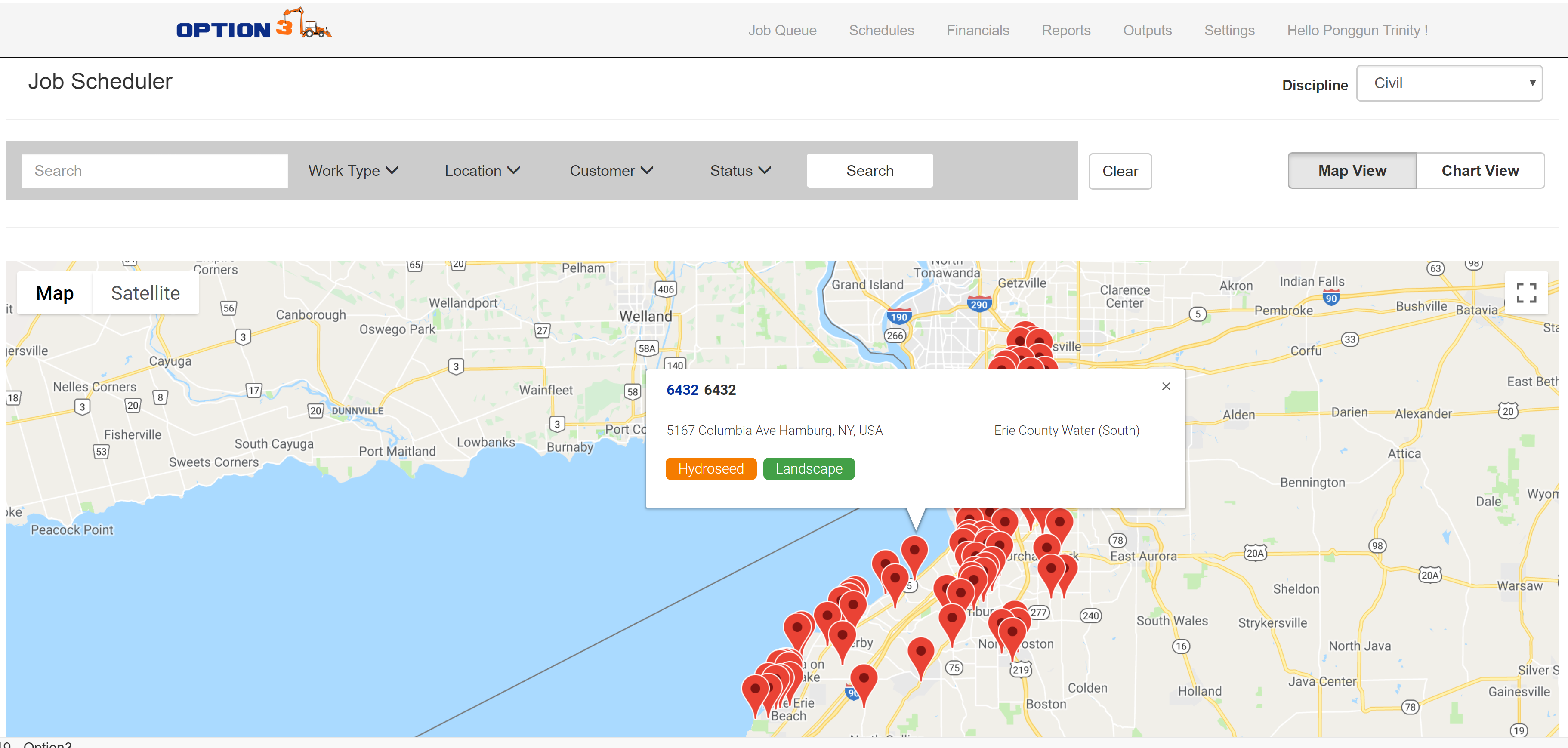1568x748 pixels.
Task: Click the I-290 highway shield
Action: (979, 304)
